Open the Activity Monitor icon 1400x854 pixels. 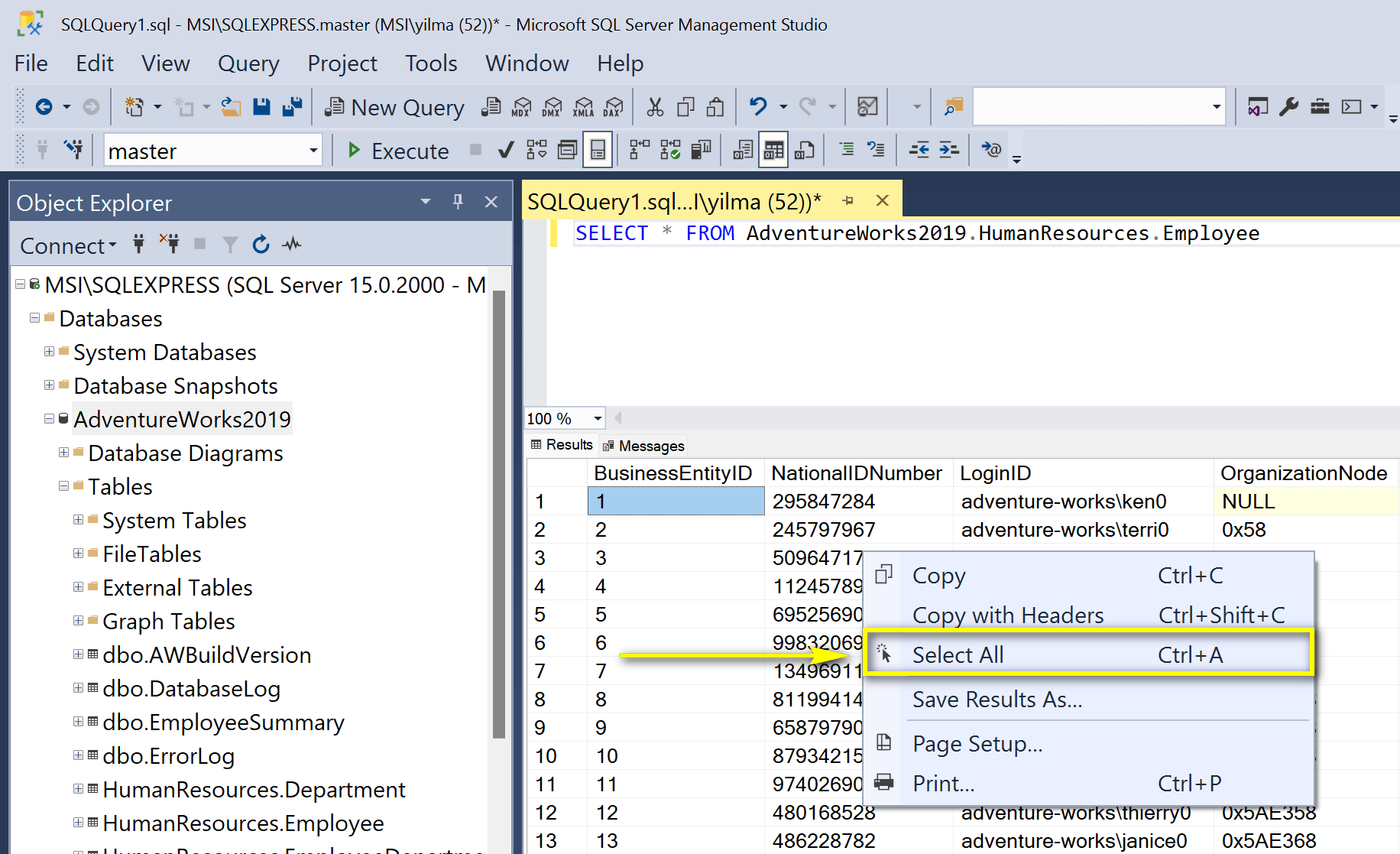[x=867, y=107]
